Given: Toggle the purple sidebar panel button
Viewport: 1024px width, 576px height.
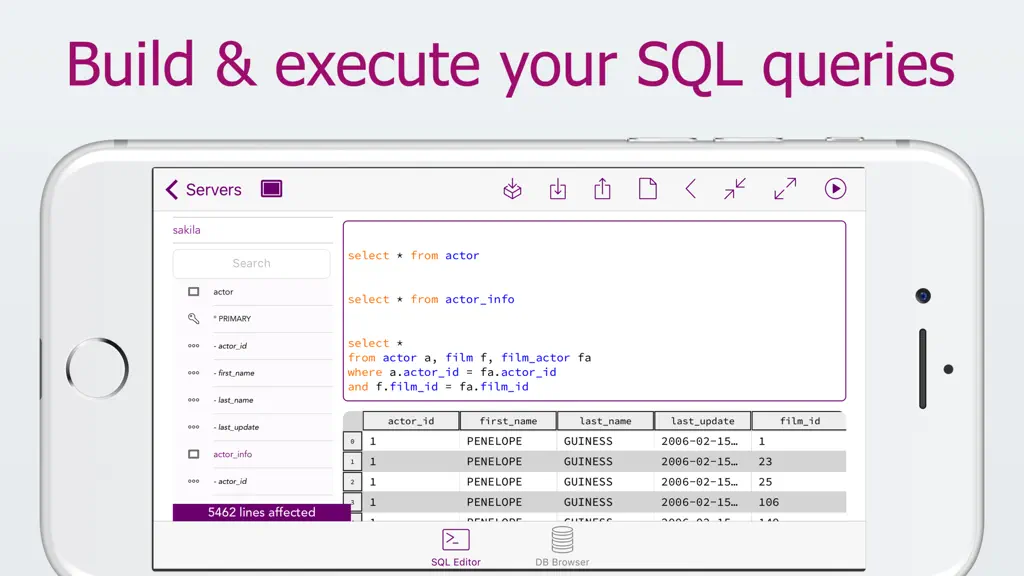Looking at the screenshot, I should (272, 189).
